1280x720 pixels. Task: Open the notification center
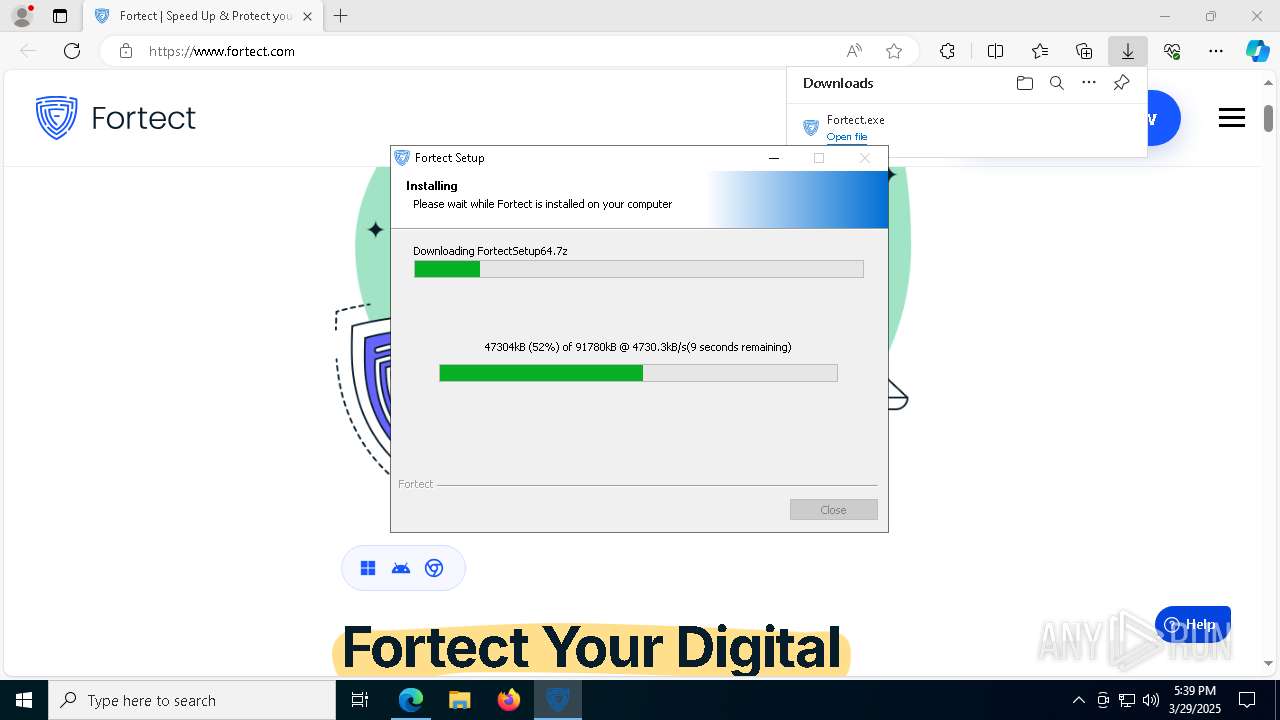point(1247,700)
